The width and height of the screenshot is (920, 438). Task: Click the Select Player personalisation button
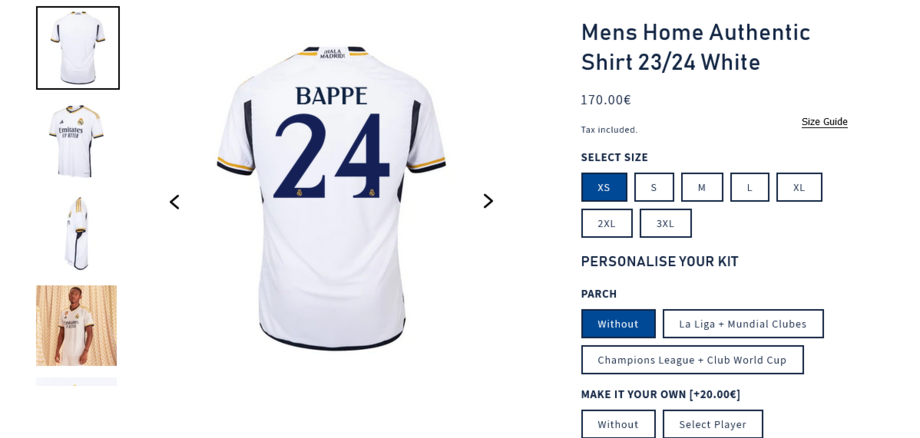point(713,424)
